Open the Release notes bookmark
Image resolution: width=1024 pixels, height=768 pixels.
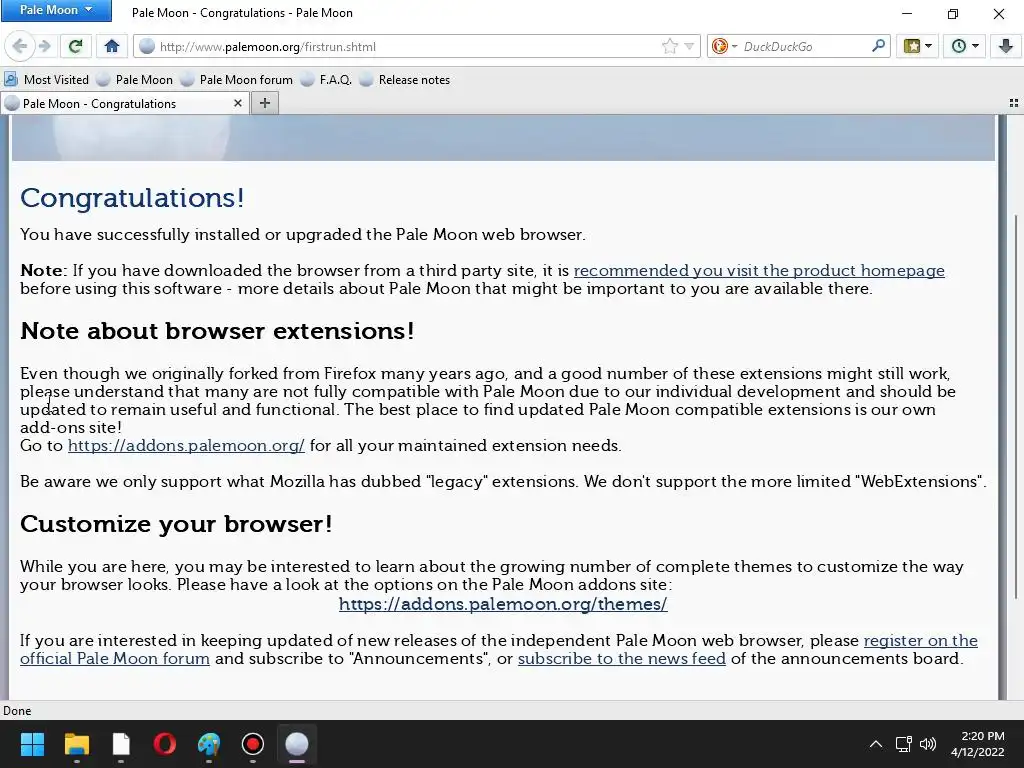[405, 80]
